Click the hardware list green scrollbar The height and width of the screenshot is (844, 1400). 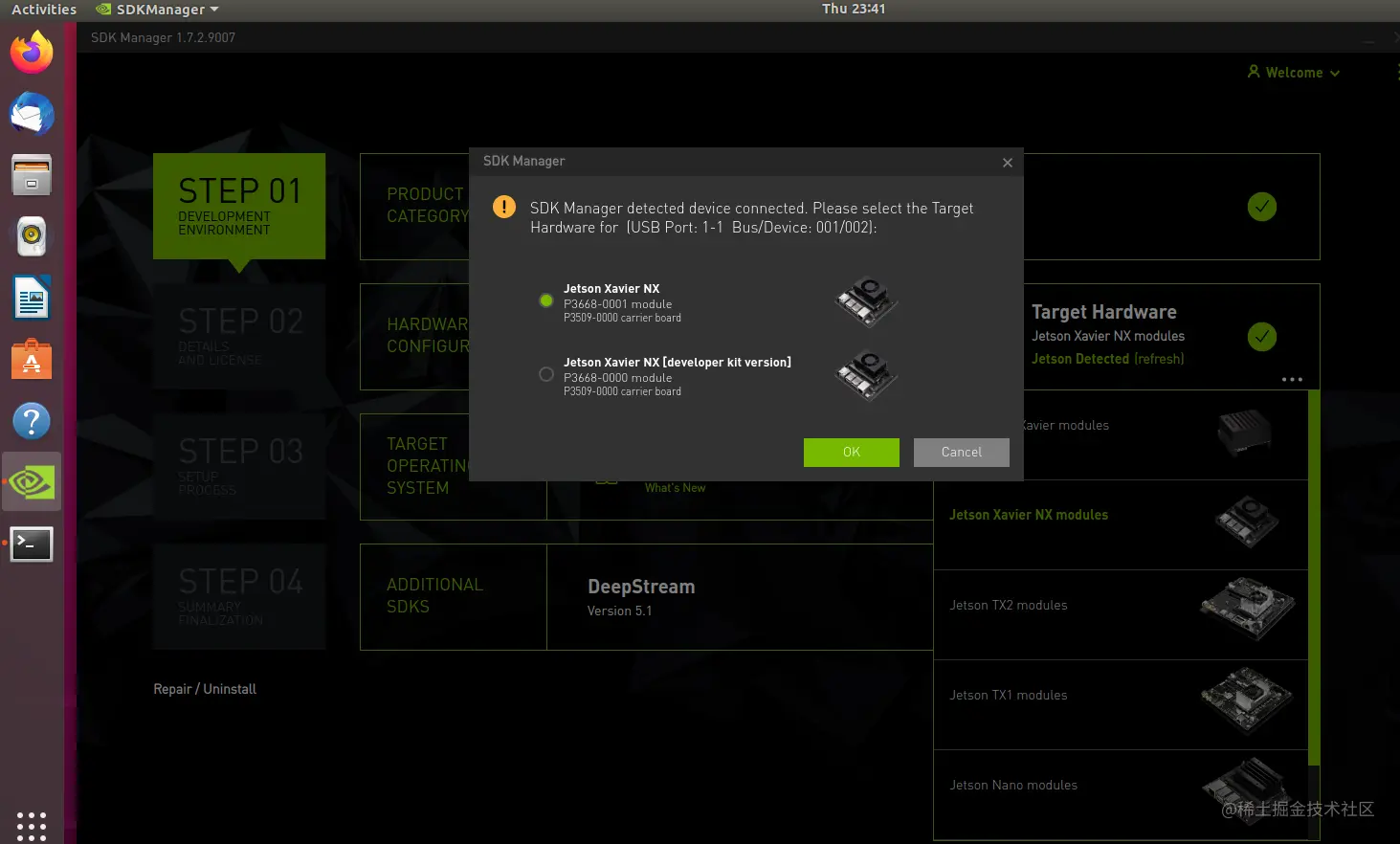click(x=1314, y=577)
